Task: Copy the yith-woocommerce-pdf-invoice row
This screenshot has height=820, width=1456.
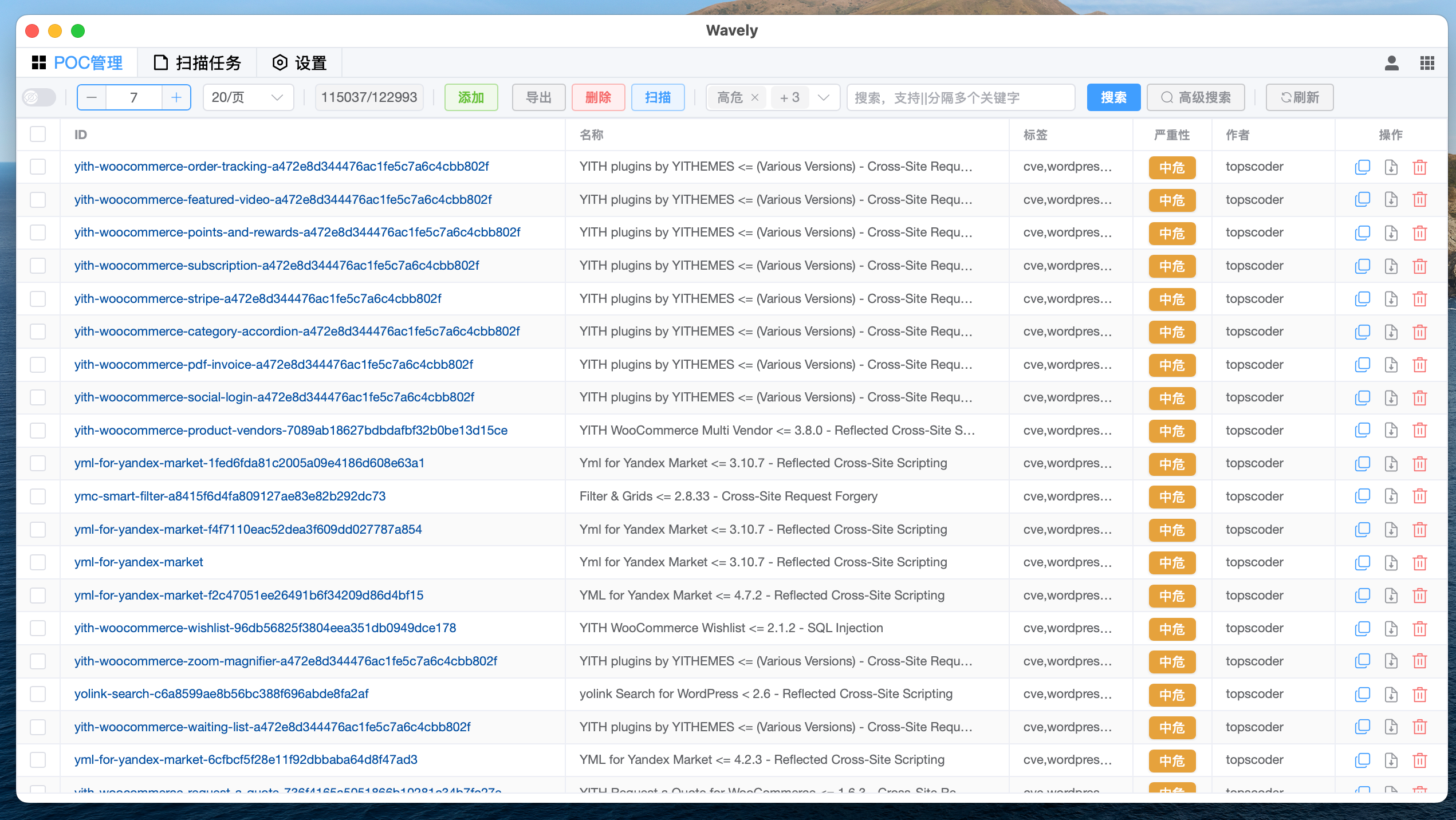Action: [x=1362, y=364]
